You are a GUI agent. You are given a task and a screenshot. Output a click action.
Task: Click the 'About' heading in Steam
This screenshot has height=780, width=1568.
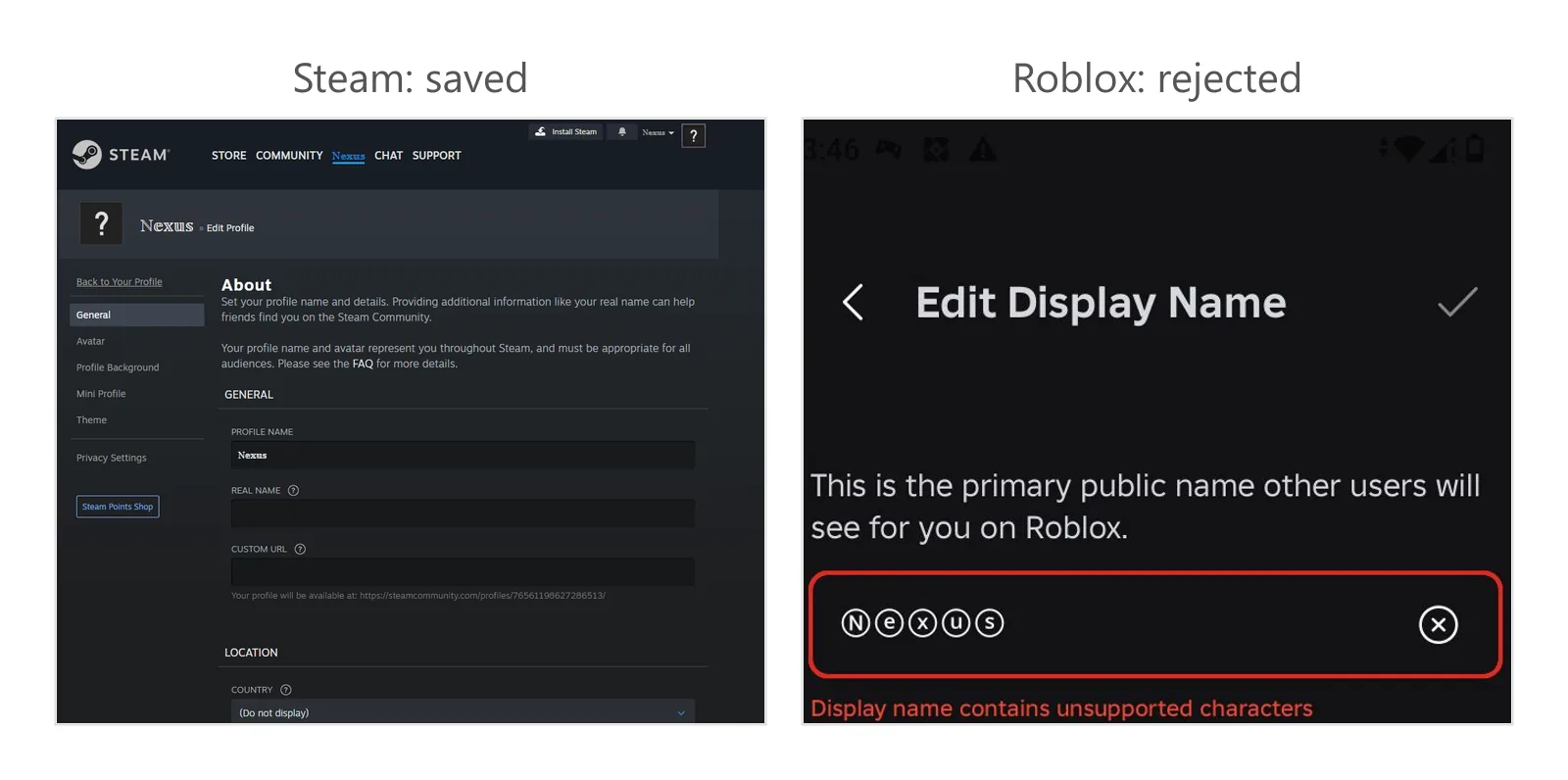click(246, 285)
